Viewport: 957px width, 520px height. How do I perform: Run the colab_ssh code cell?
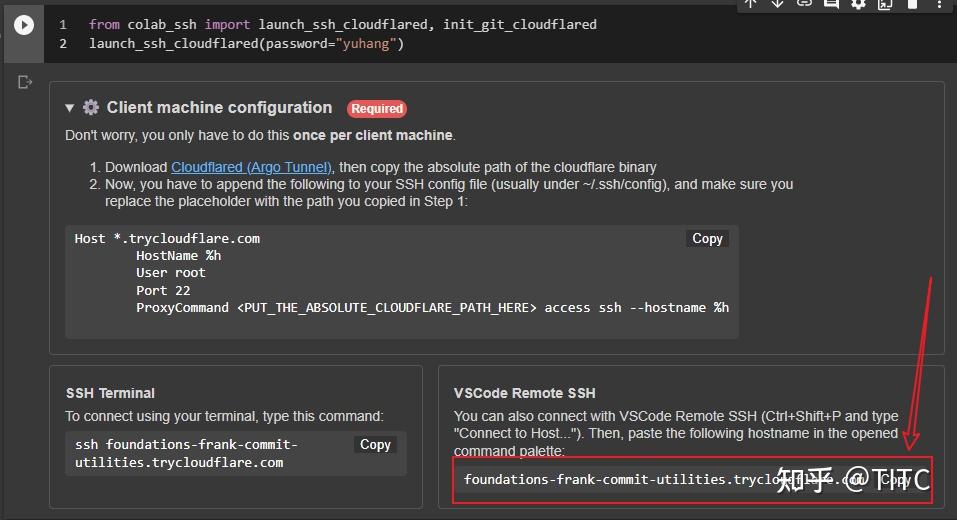[24, 25]
